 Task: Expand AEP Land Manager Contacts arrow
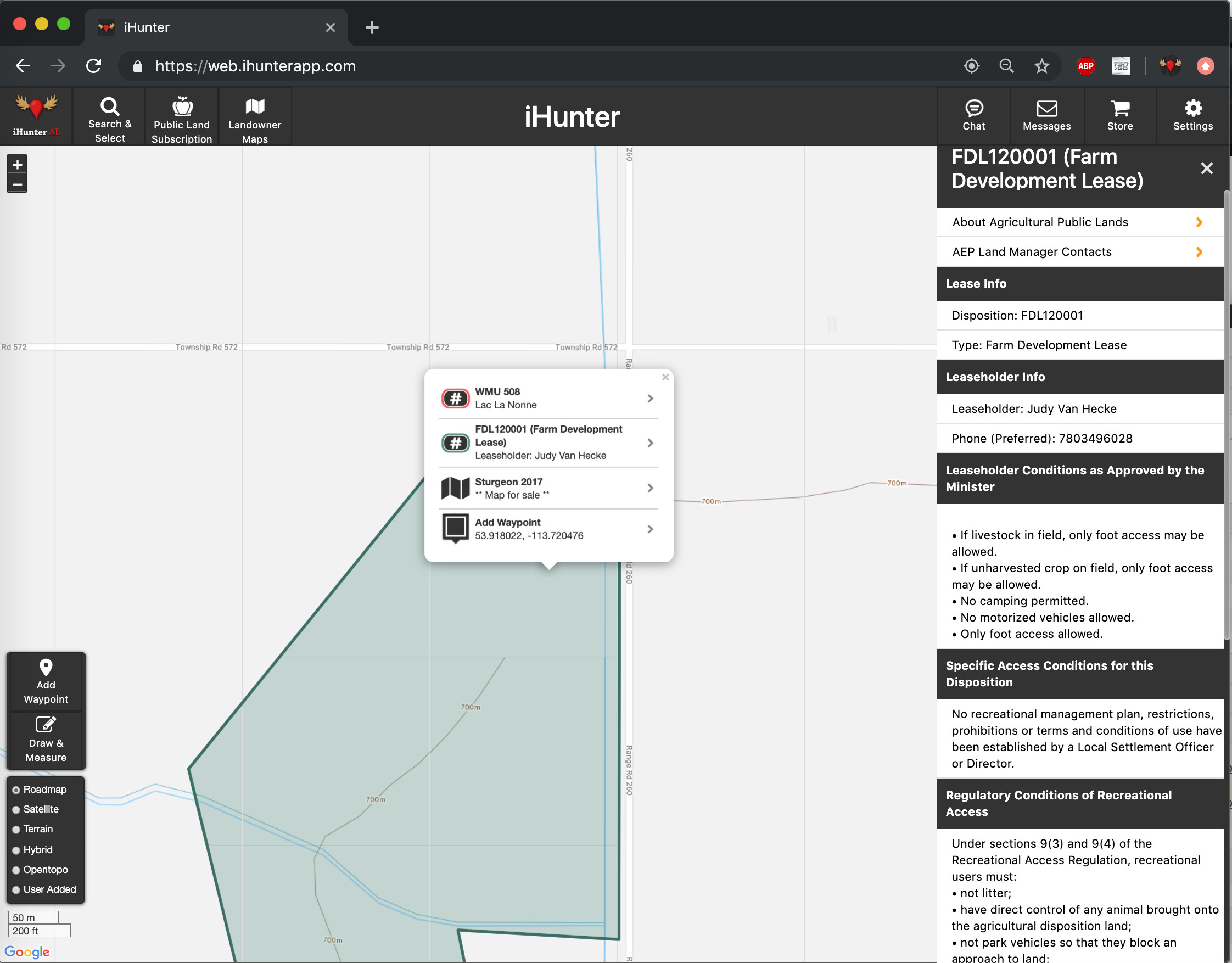[x=1199, y=252]
